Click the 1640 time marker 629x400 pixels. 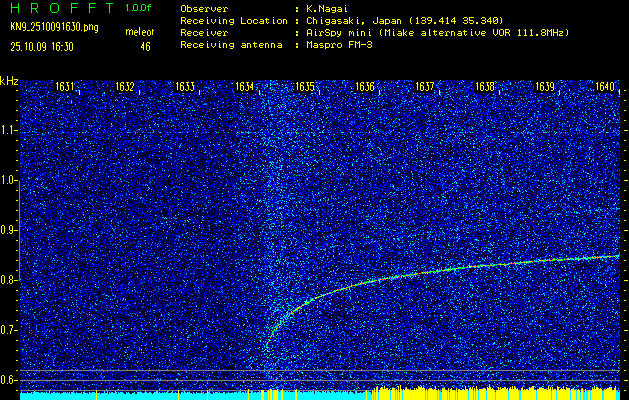604,87
